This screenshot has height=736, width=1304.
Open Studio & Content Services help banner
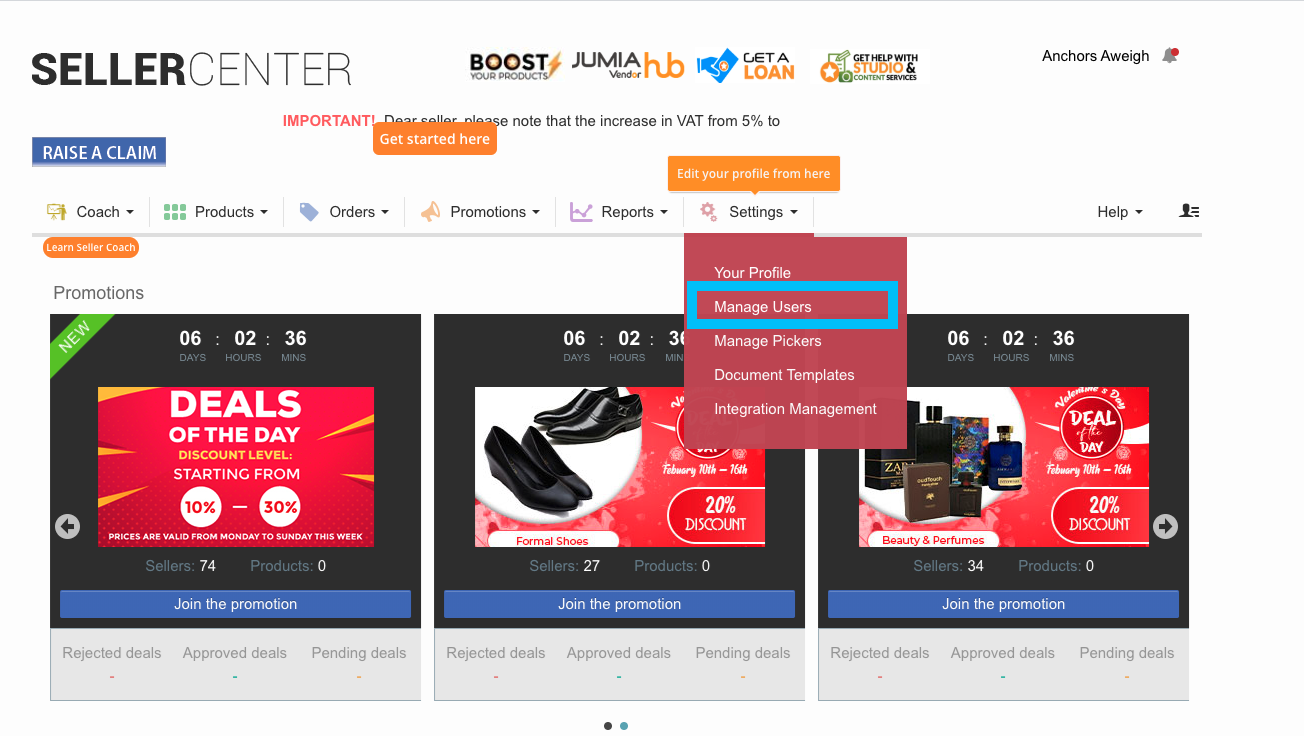[869, 67]
